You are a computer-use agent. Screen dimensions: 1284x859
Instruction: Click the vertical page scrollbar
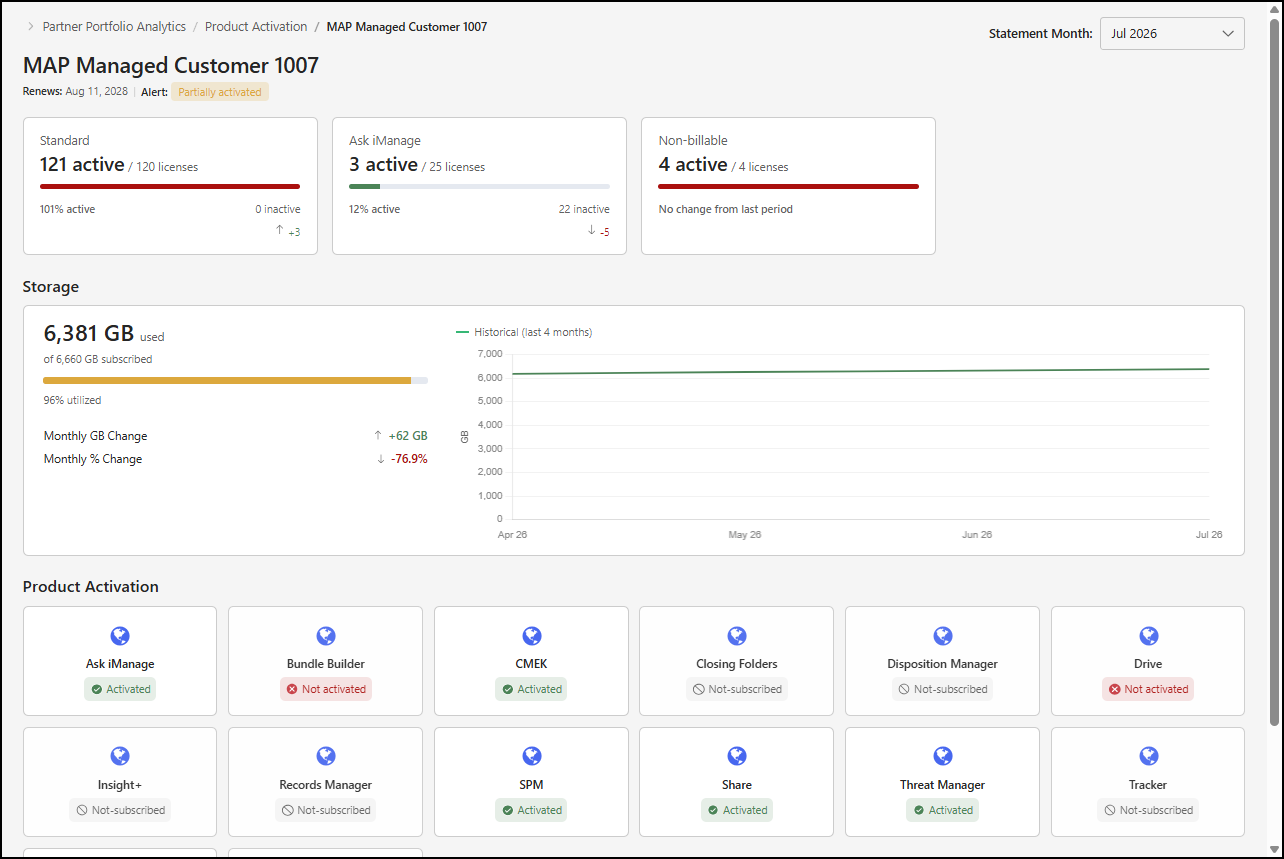[x=1274, y=370]
